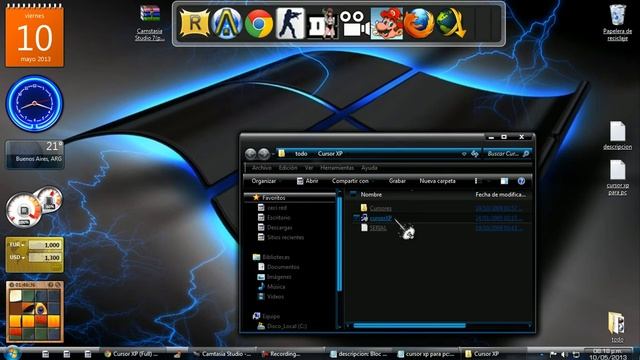640x360 pixels.
Task: Click 'todo' in the address breadcrumb
Action: point(301,154)
